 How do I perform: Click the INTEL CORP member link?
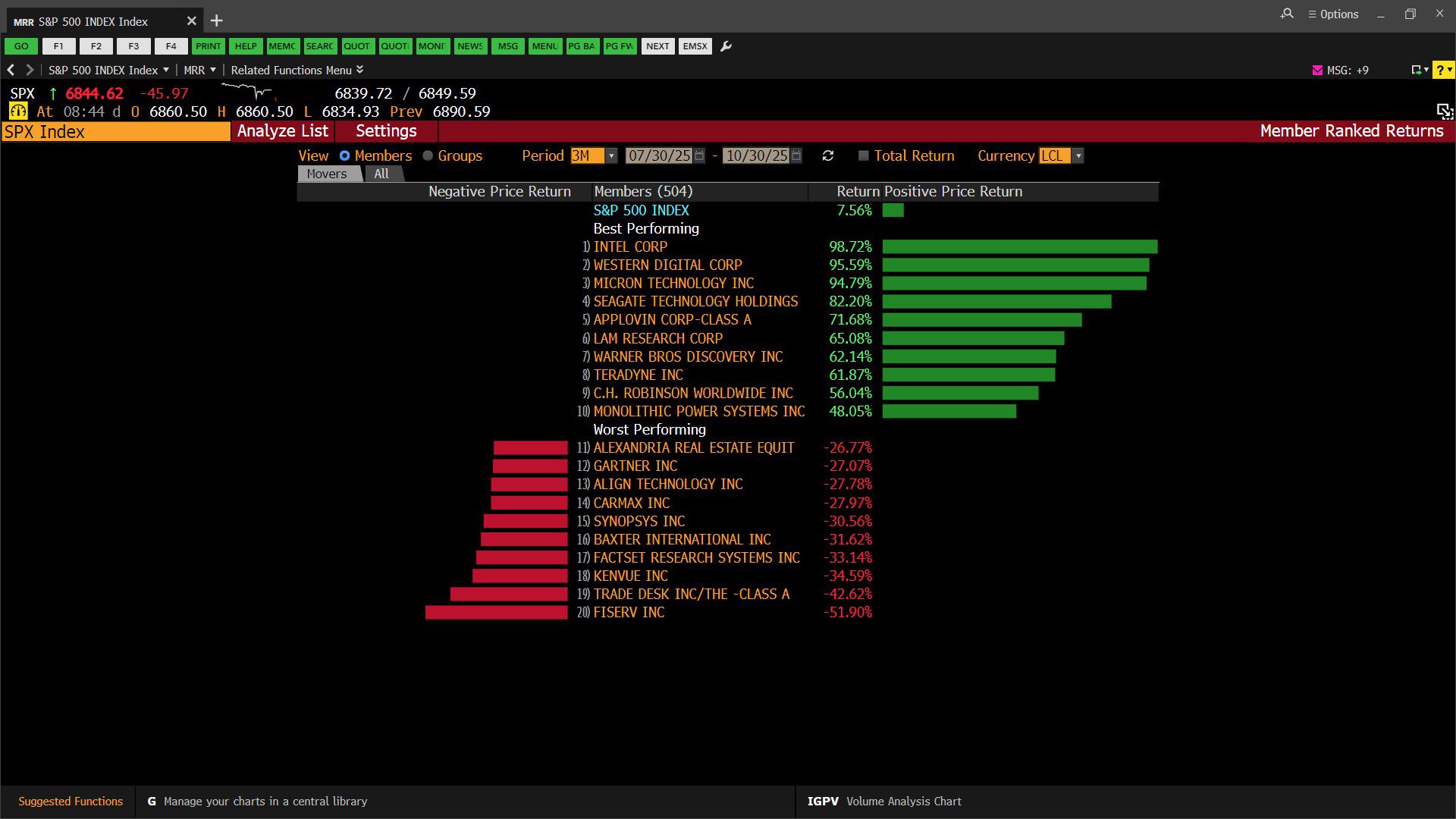(x=630, y=246)
